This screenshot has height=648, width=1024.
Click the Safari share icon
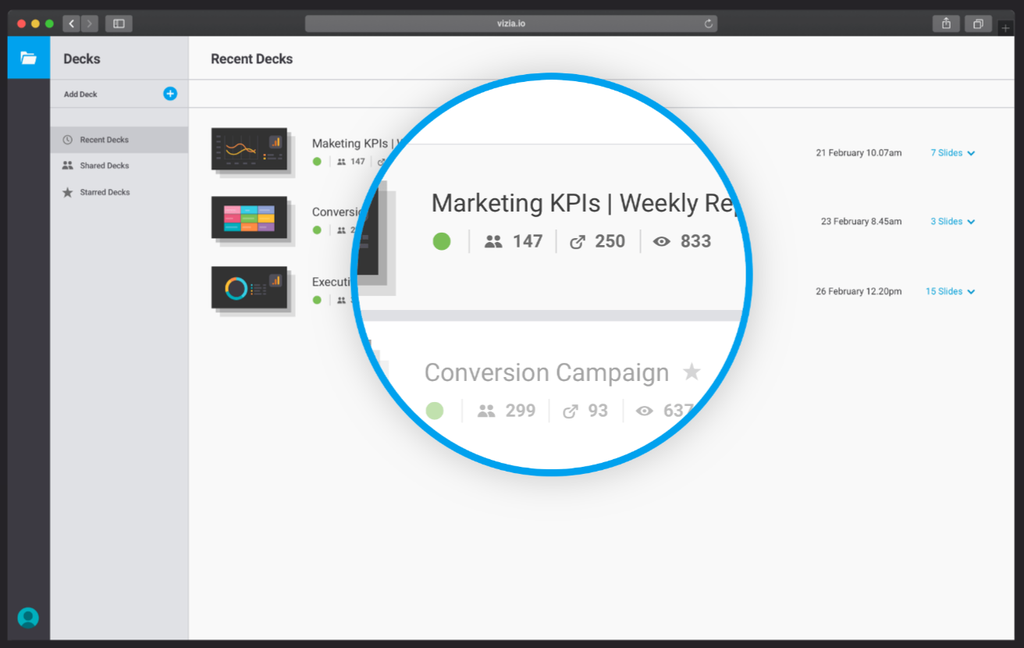945,23
